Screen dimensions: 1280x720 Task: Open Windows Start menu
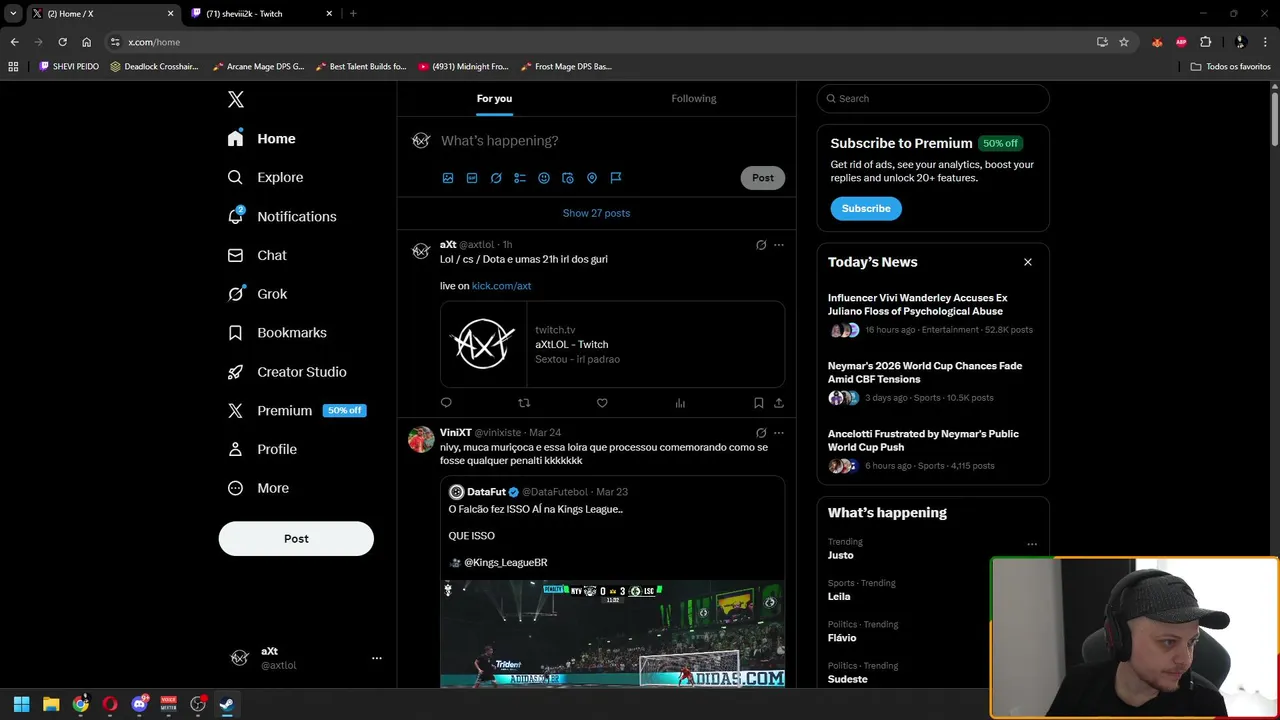point(21,704)
